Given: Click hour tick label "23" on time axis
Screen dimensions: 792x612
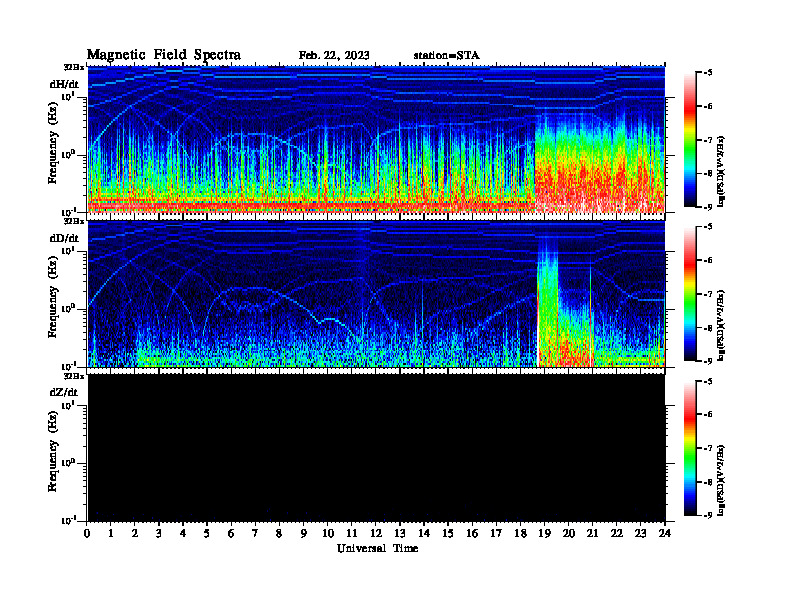Looking at the screenshot, I should [640, 533].
